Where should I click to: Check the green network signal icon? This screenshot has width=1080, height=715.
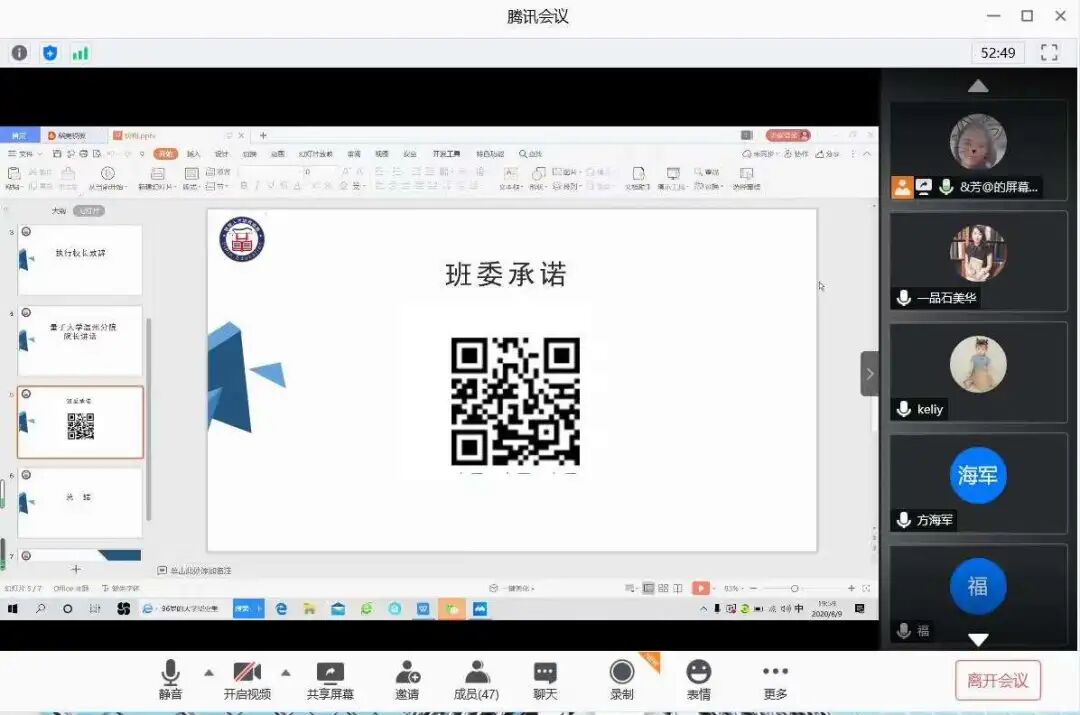point(80,53)
